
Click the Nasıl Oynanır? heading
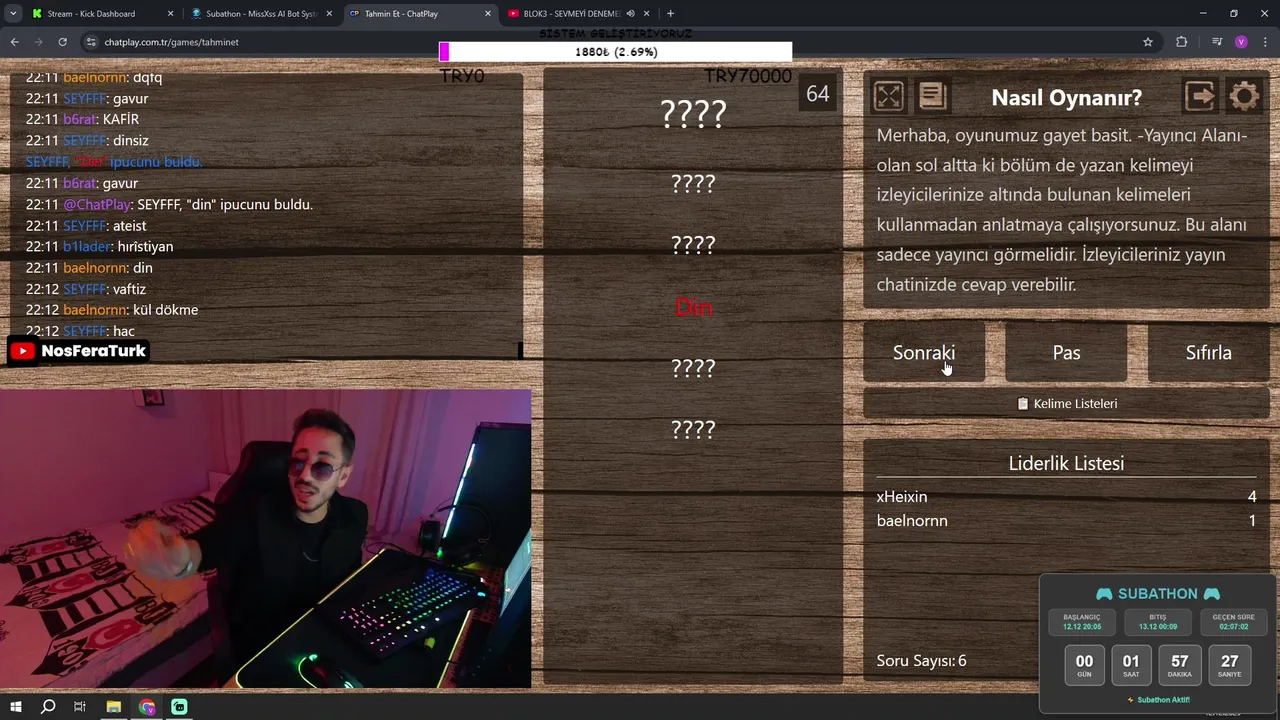[1066, 97]
